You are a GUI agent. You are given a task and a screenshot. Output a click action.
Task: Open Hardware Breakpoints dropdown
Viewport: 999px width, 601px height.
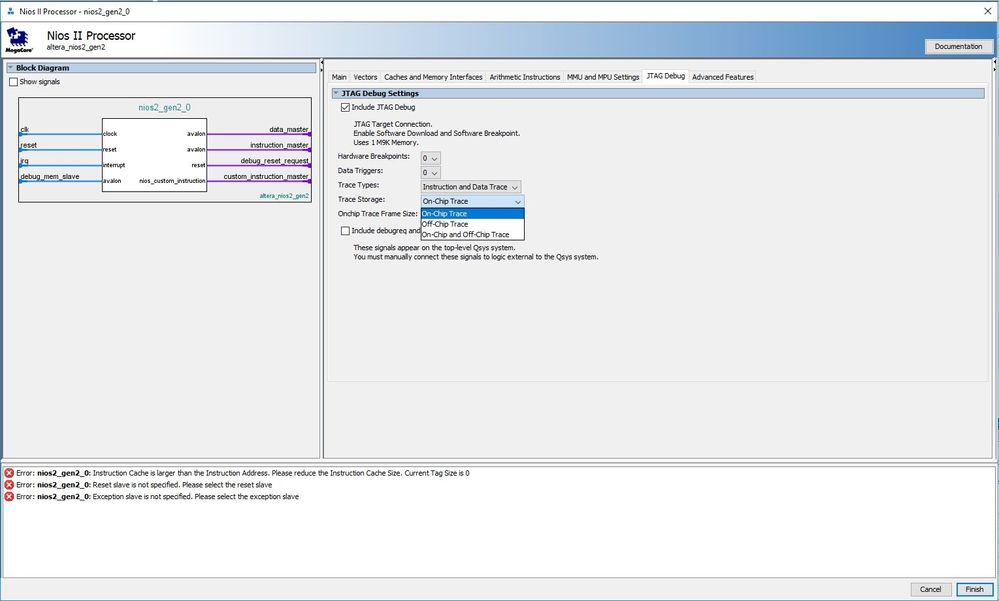coord(430,158)
